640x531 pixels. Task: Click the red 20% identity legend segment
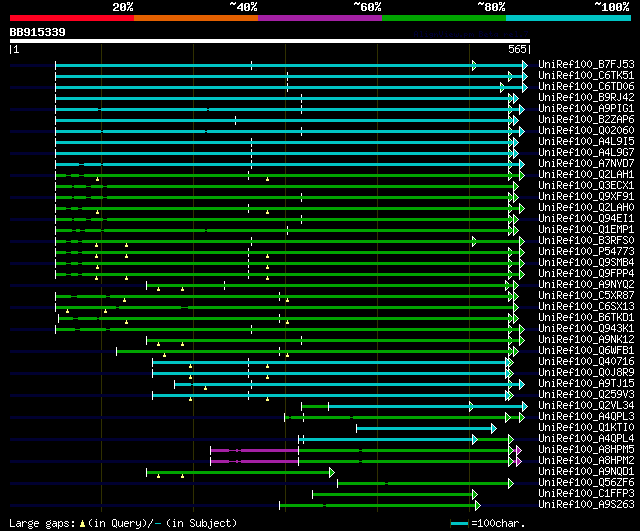tap(72, 18)
